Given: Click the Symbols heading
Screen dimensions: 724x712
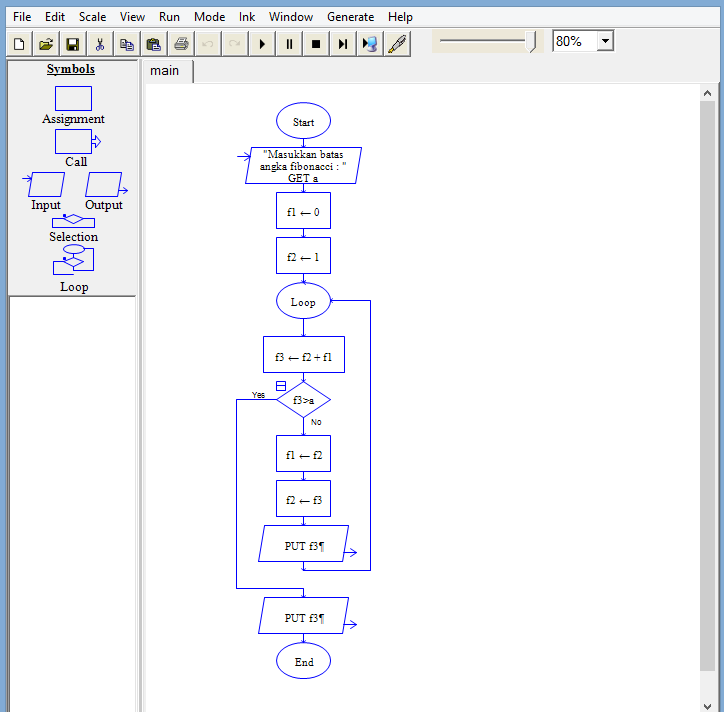Looking at the screenshot, I should click(x=71, y=69).
